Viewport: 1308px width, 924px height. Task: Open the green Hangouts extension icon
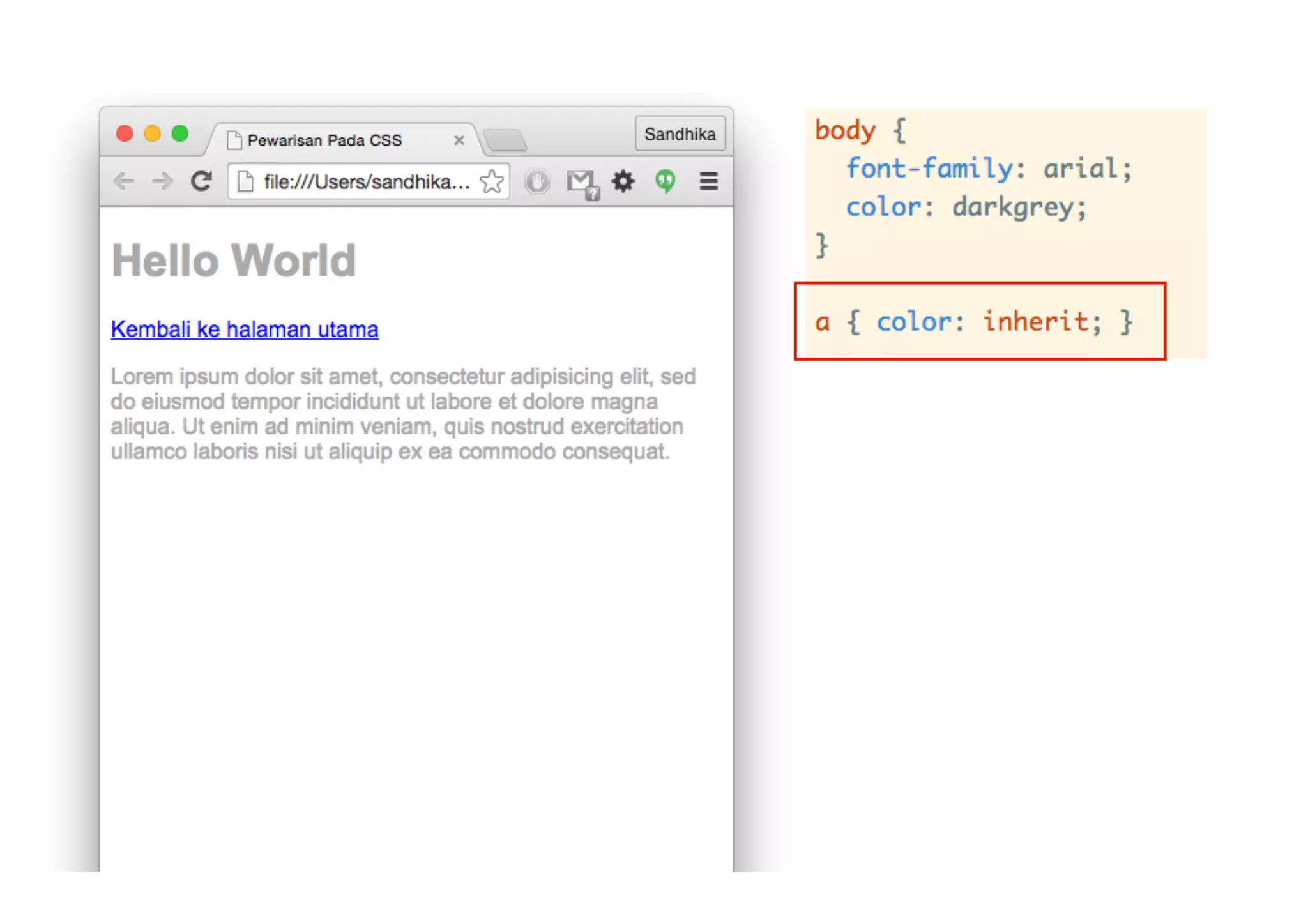665,181
